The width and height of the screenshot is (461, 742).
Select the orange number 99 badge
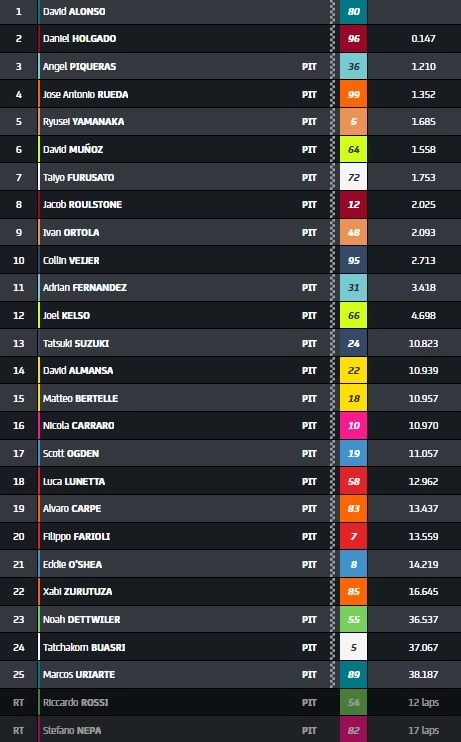tap(354, 94)
